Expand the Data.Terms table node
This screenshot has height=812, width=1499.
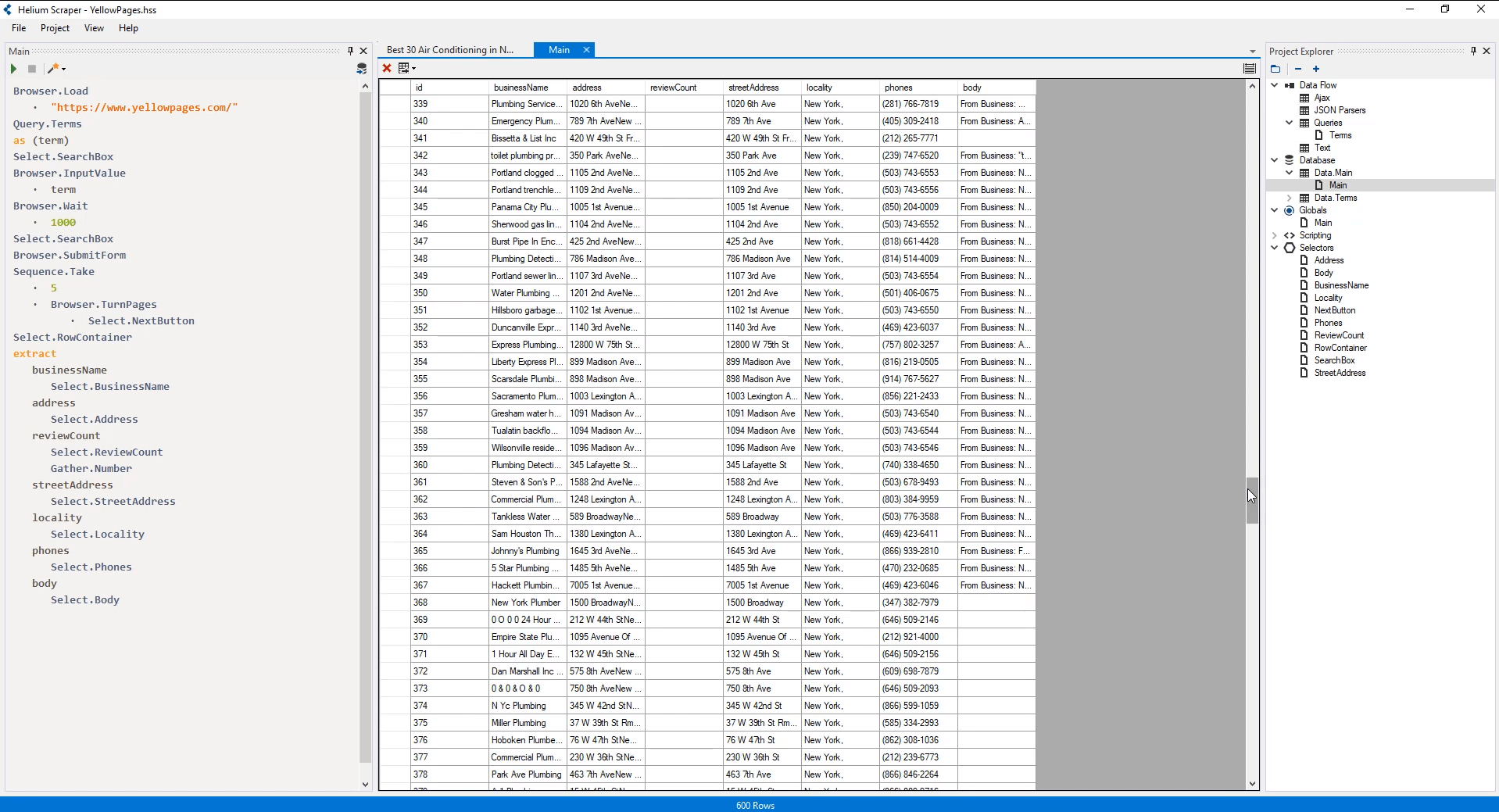click(x=1290, y=198)
